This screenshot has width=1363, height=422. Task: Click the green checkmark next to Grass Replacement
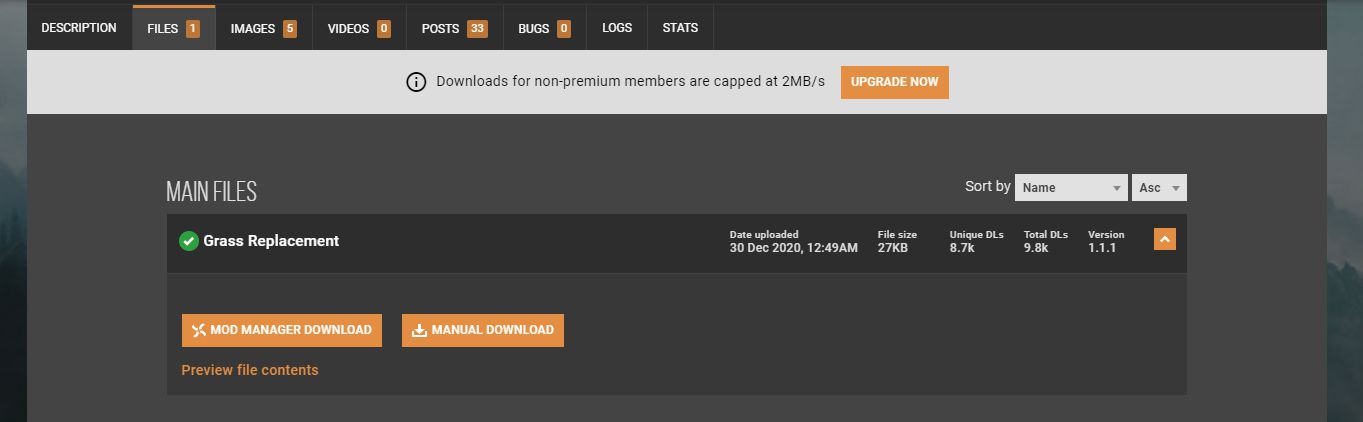coord(188,241)
